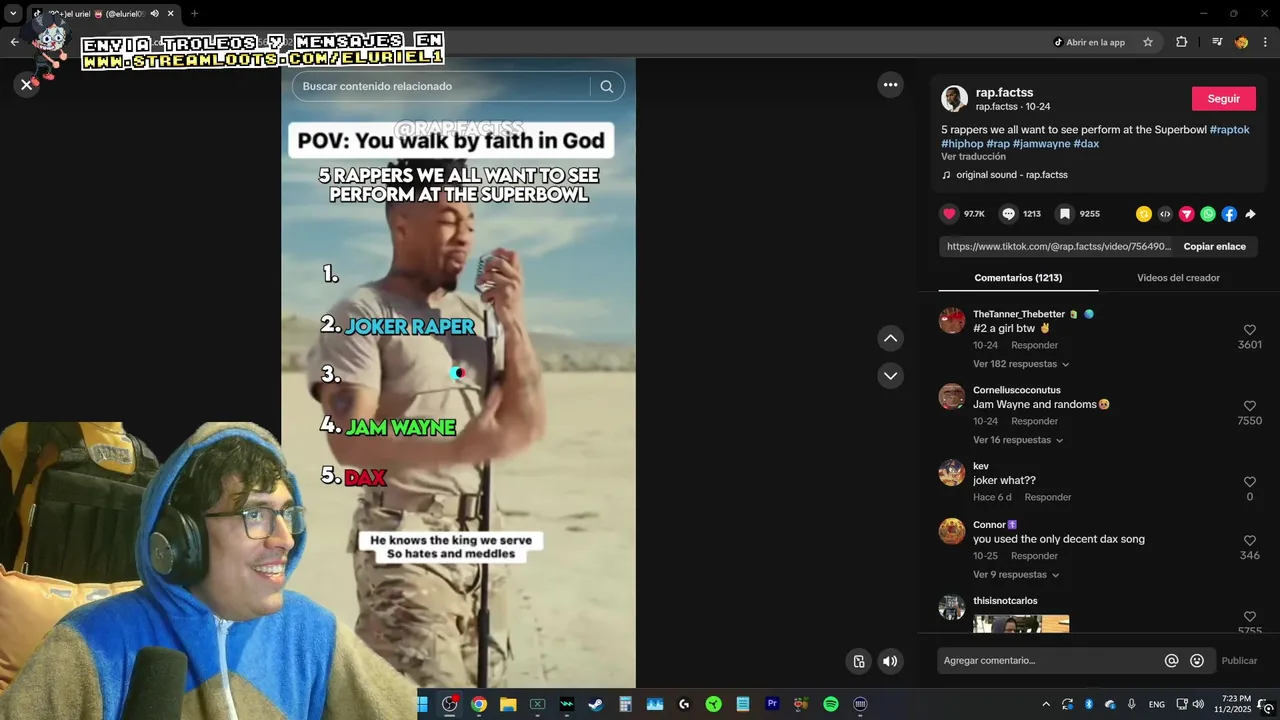Screen dimensions: 1280x720
Task: Open comments bubble icon
Action: click(1008, 214)
